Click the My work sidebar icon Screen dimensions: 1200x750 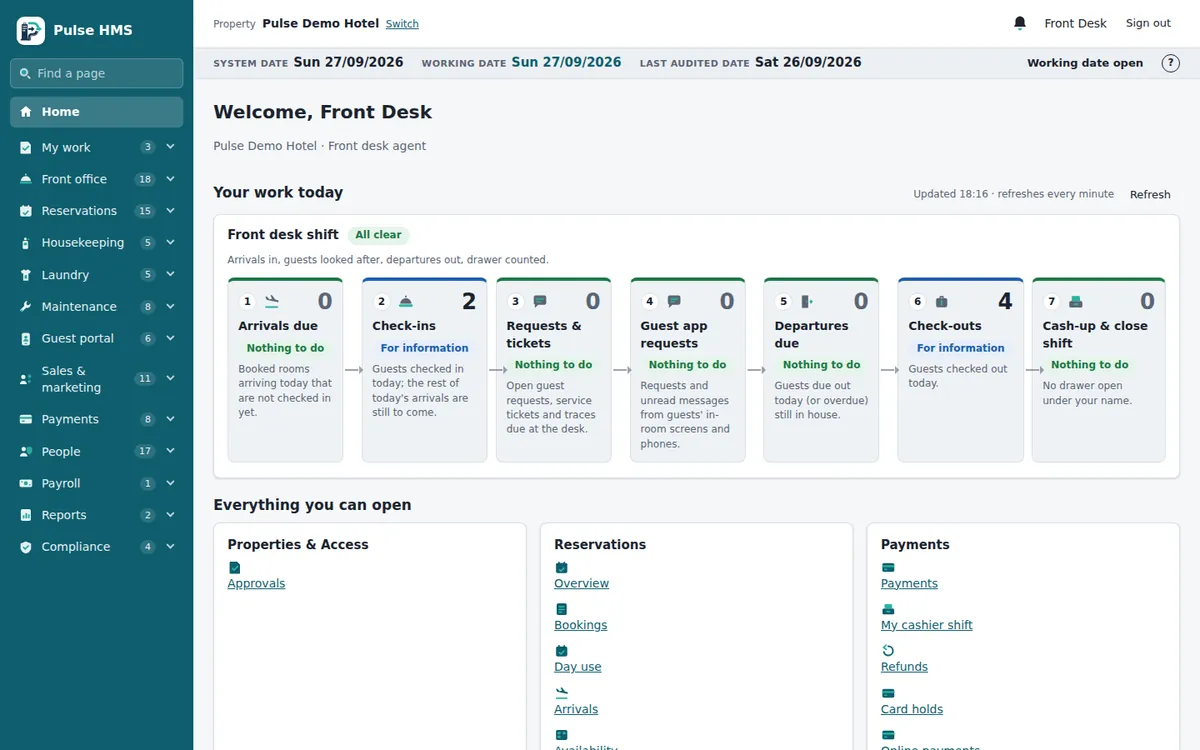(26, 147)
